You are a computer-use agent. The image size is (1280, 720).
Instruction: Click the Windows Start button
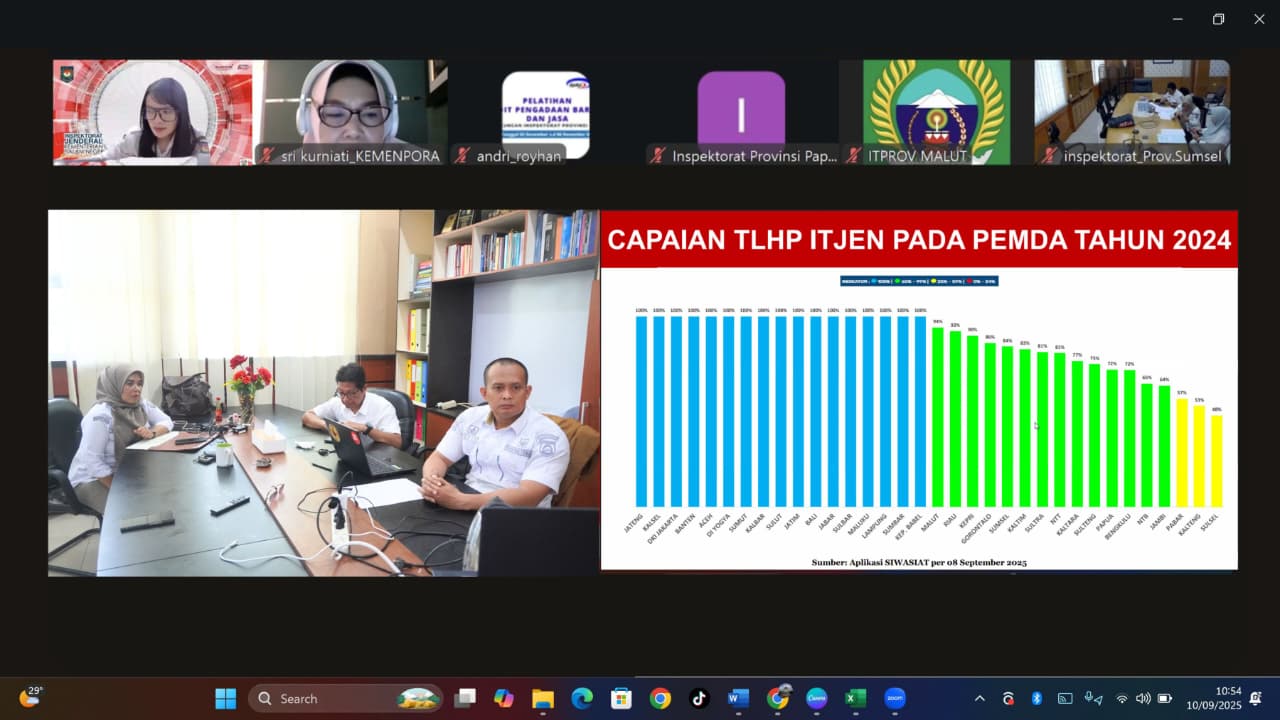[226, 698]
